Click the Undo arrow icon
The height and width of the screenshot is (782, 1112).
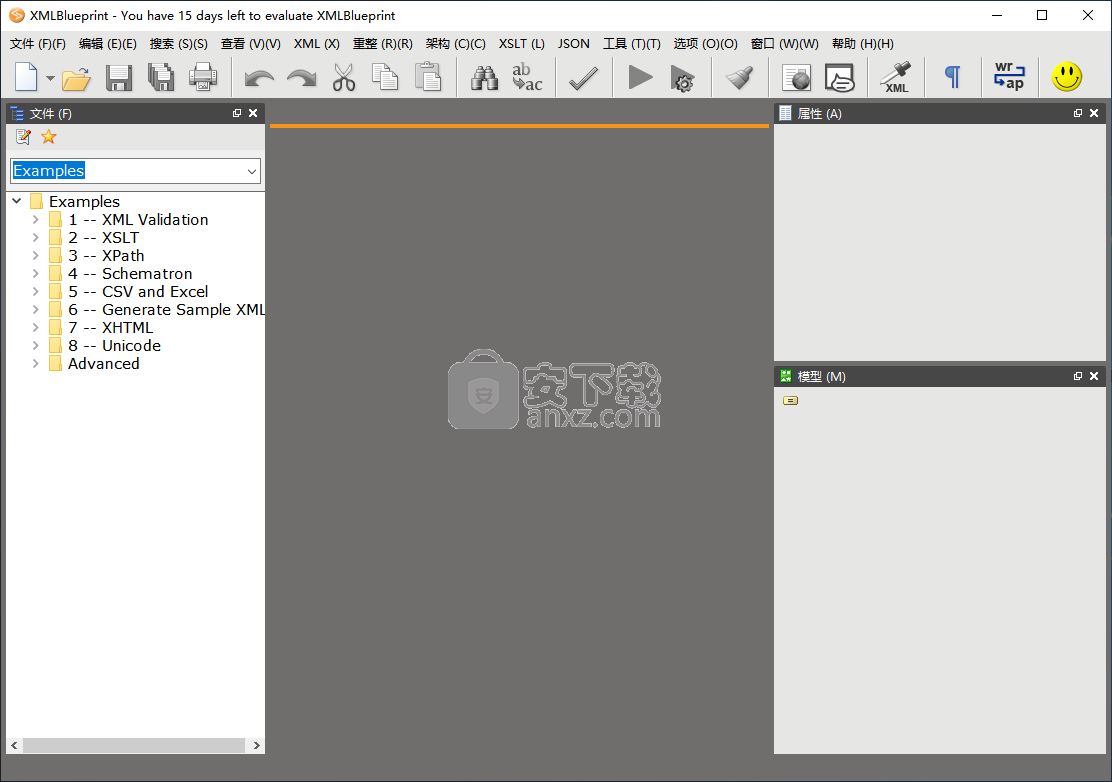259,78
